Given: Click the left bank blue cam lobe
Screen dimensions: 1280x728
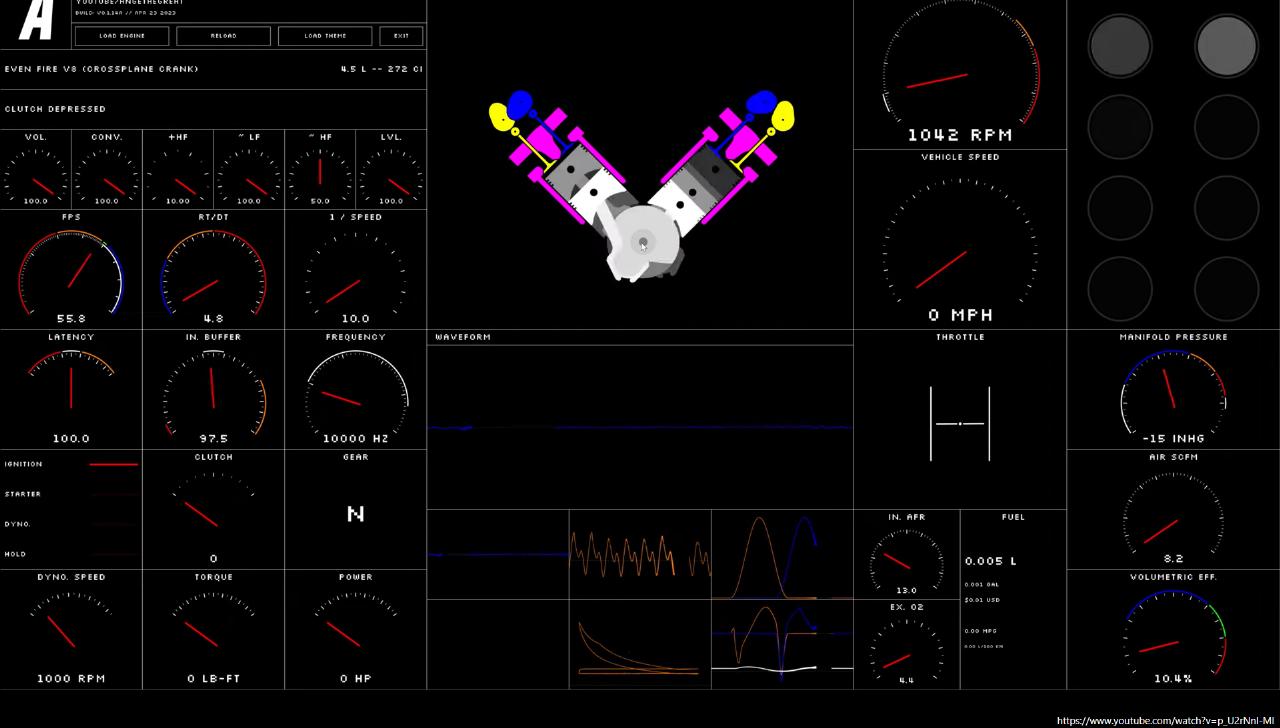Looking at the screenshot, I should (x=520, y=105).
